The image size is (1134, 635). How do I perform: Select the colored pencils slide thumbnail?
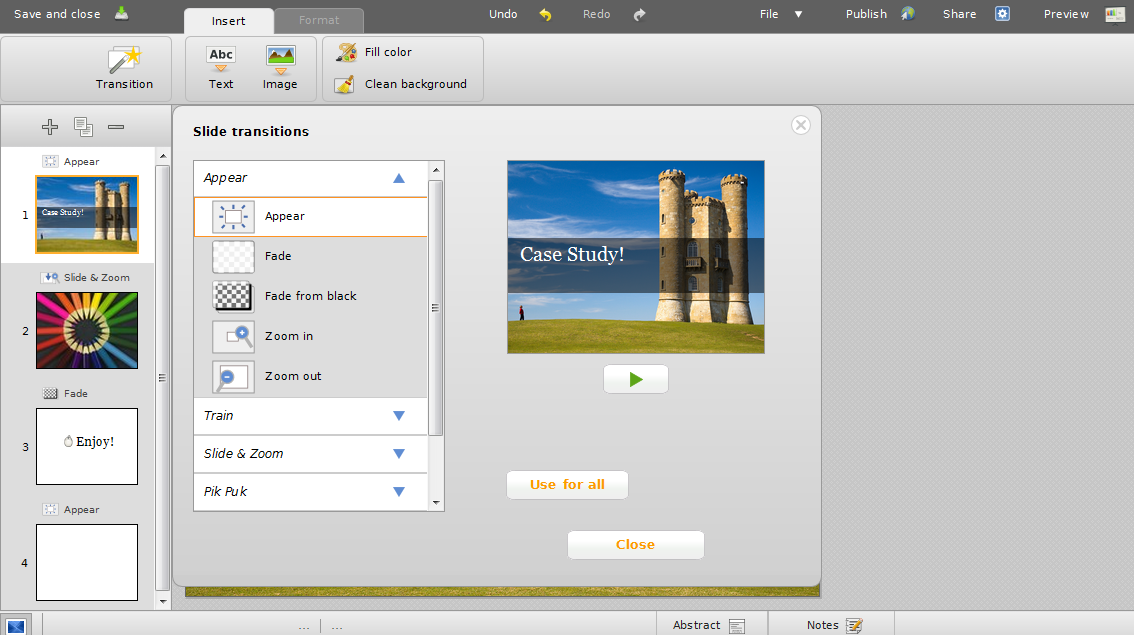pos(87,330)
